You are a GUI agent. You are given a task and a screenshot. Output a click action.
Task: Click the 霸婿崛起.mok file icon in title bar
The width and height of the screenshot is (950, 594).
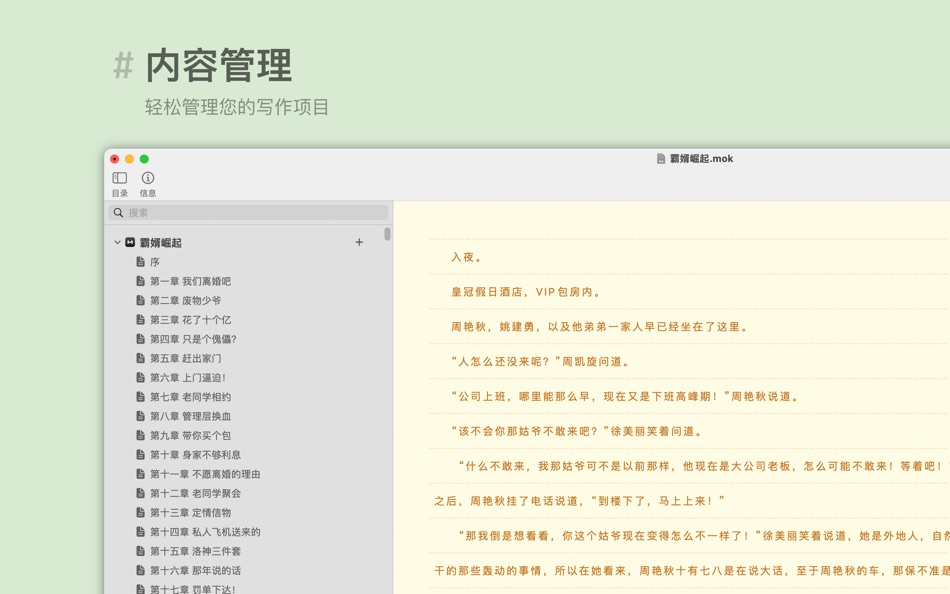661,159
